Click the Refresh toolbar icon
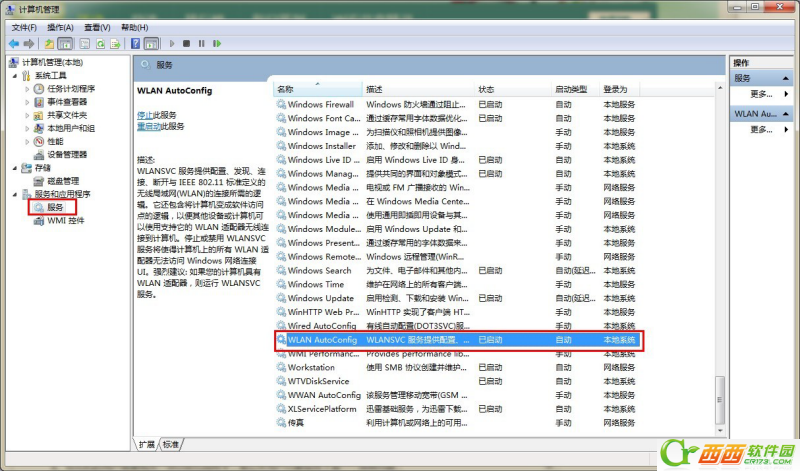 pyautogui.click(x=101, y=44)
